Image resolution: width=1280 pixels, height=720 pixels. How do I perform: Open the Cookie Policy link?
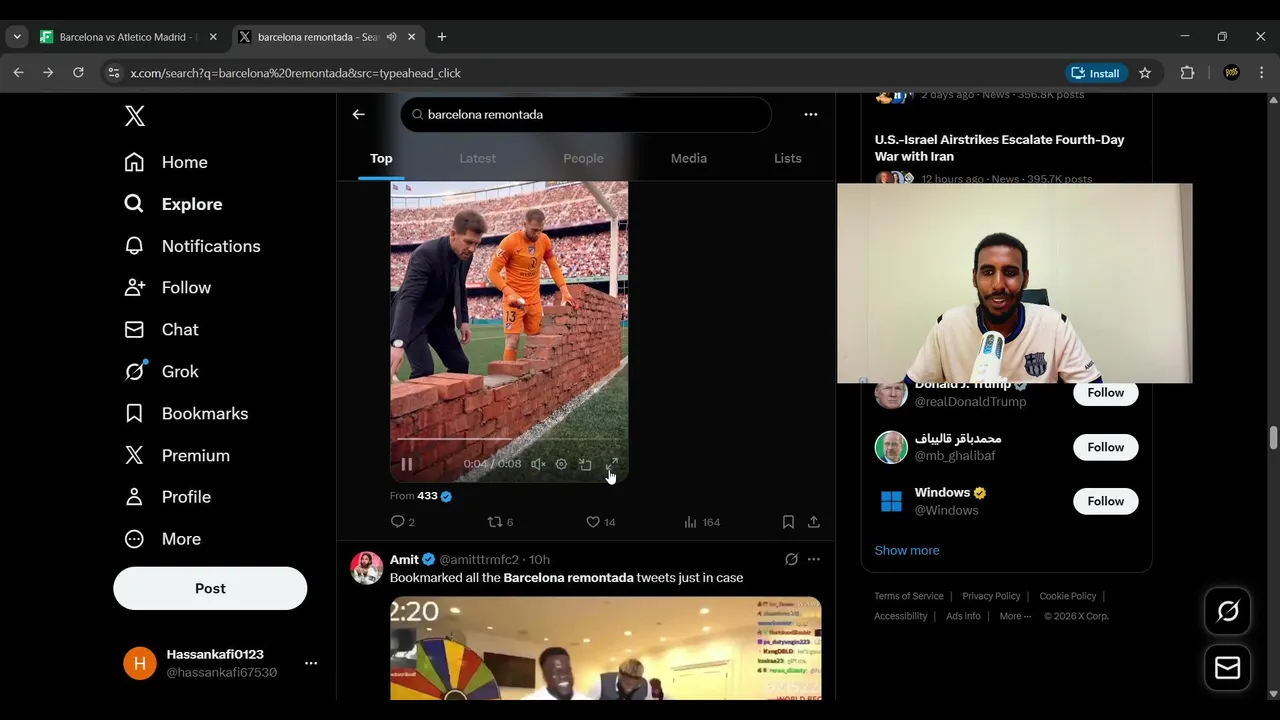pyautogui.click(x=1068, y=596)
